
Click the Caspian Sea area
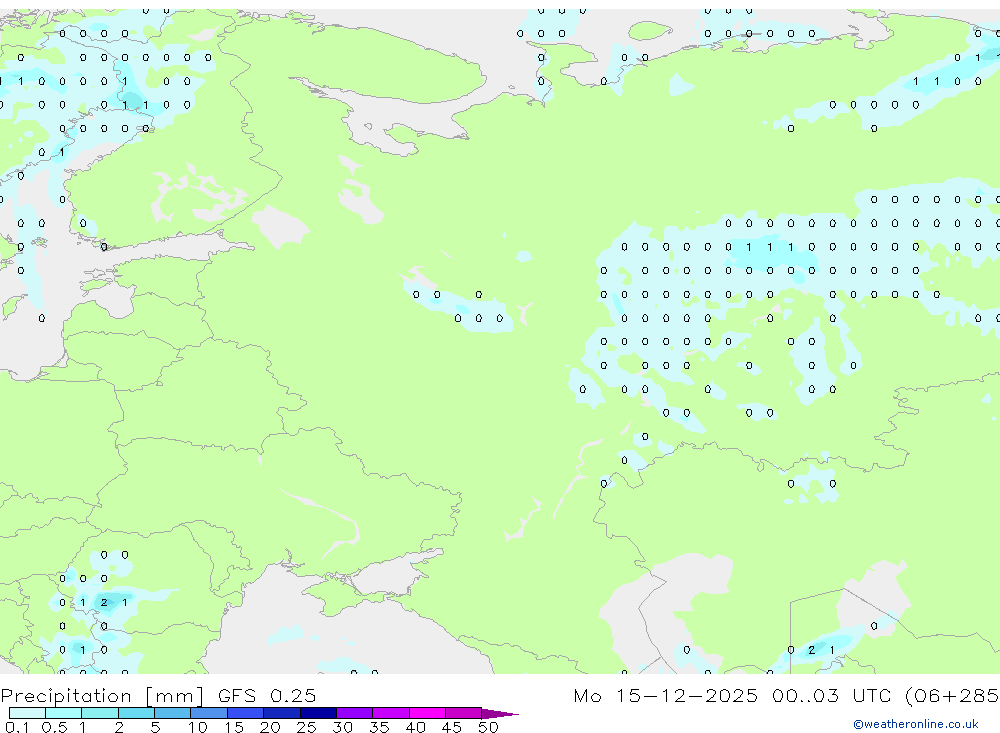click(x=630, y=610)
